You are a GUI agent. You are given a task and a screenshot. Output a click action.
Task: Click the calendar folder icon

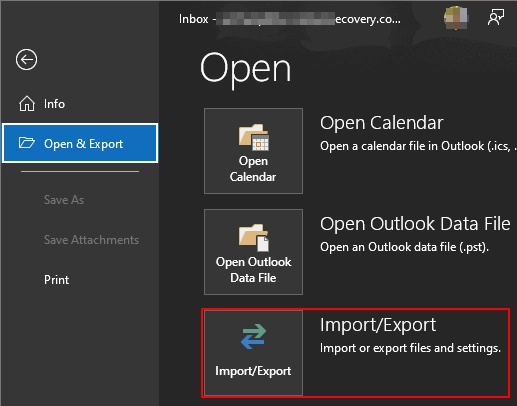click(254, 137)
